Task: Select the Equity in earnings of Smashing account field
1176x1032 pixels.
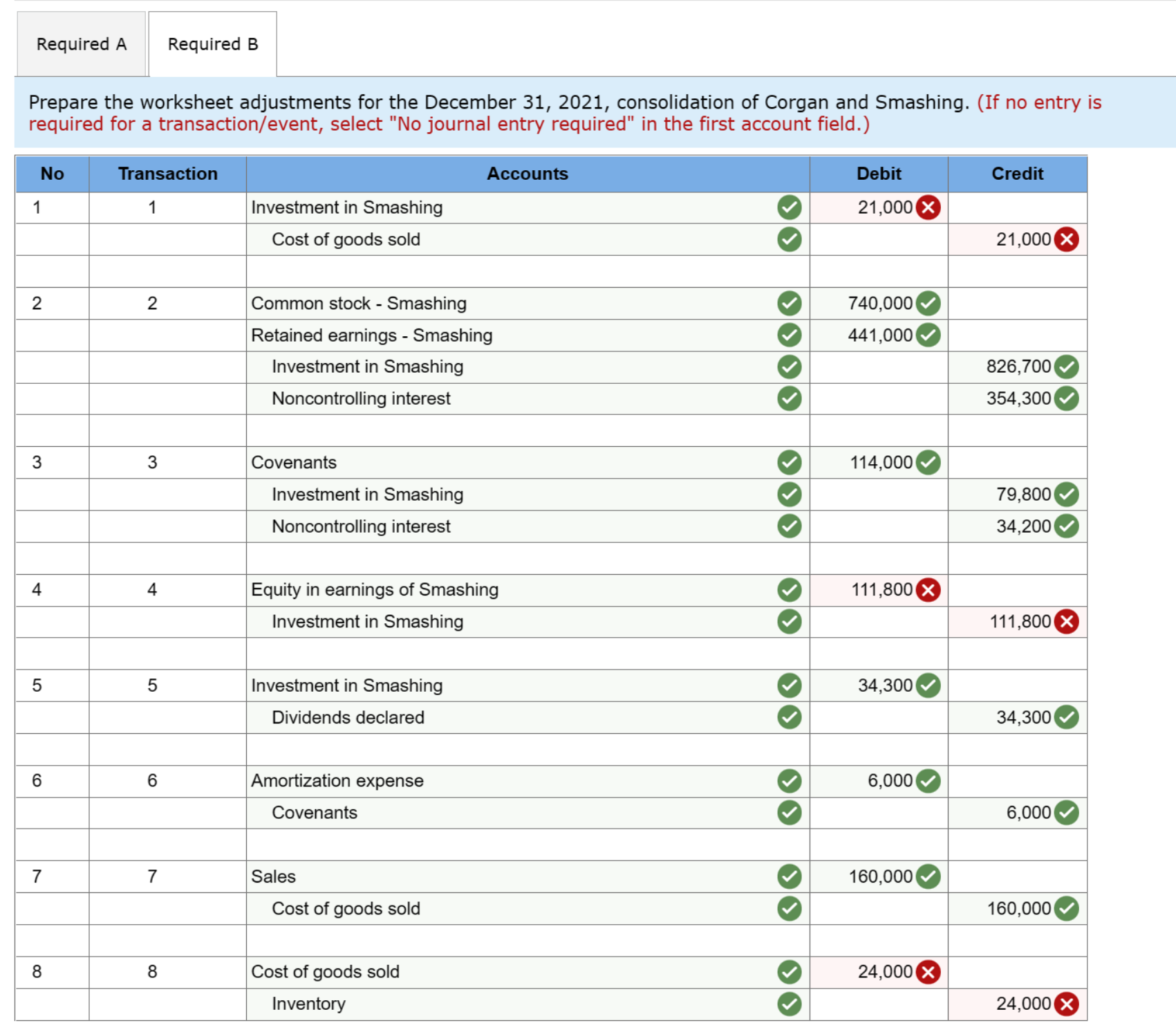Action: [x=528, y=590]
